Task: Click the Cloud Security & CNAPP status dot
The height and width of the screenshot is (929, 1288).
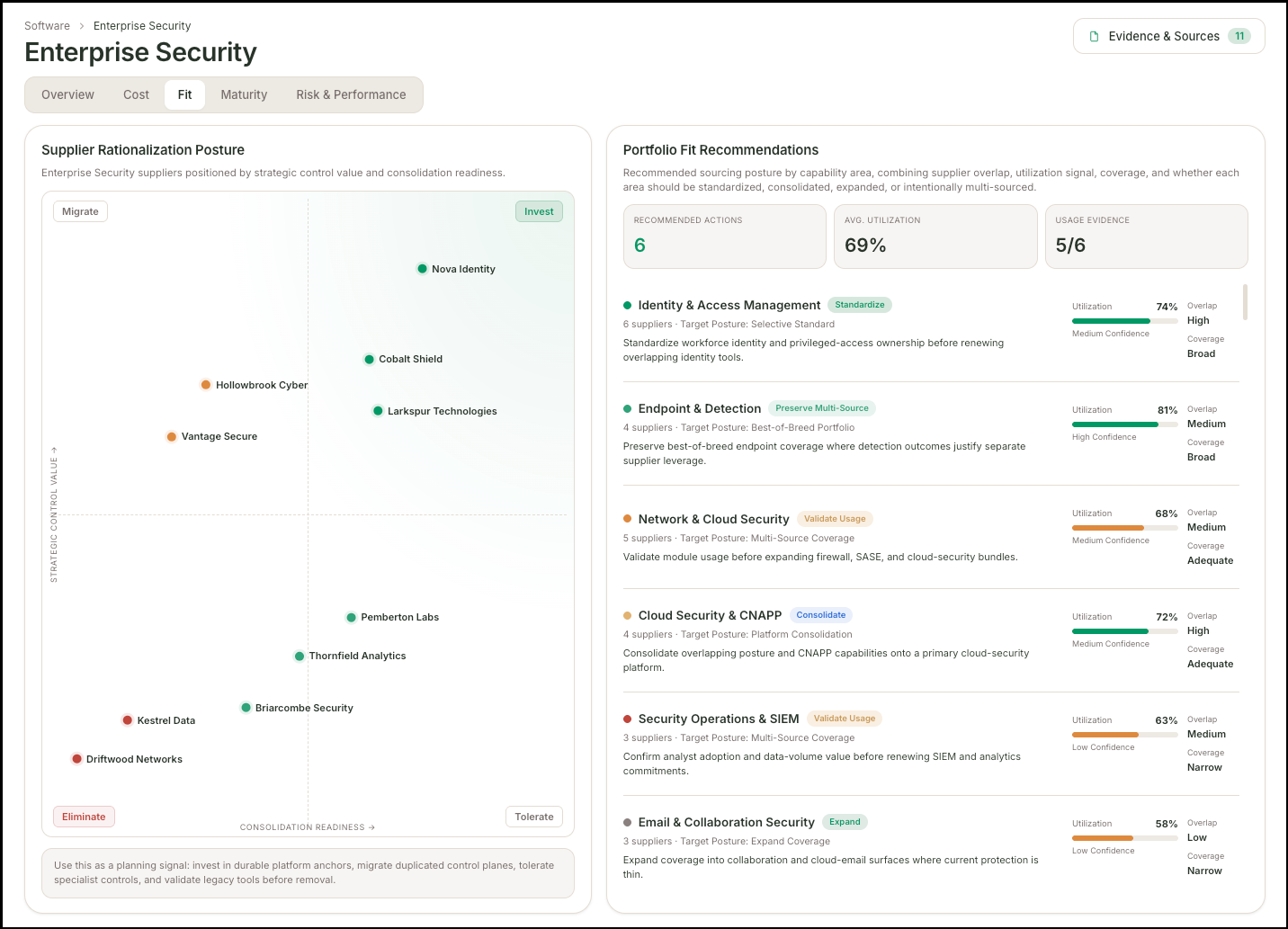Action: (627, 616)
